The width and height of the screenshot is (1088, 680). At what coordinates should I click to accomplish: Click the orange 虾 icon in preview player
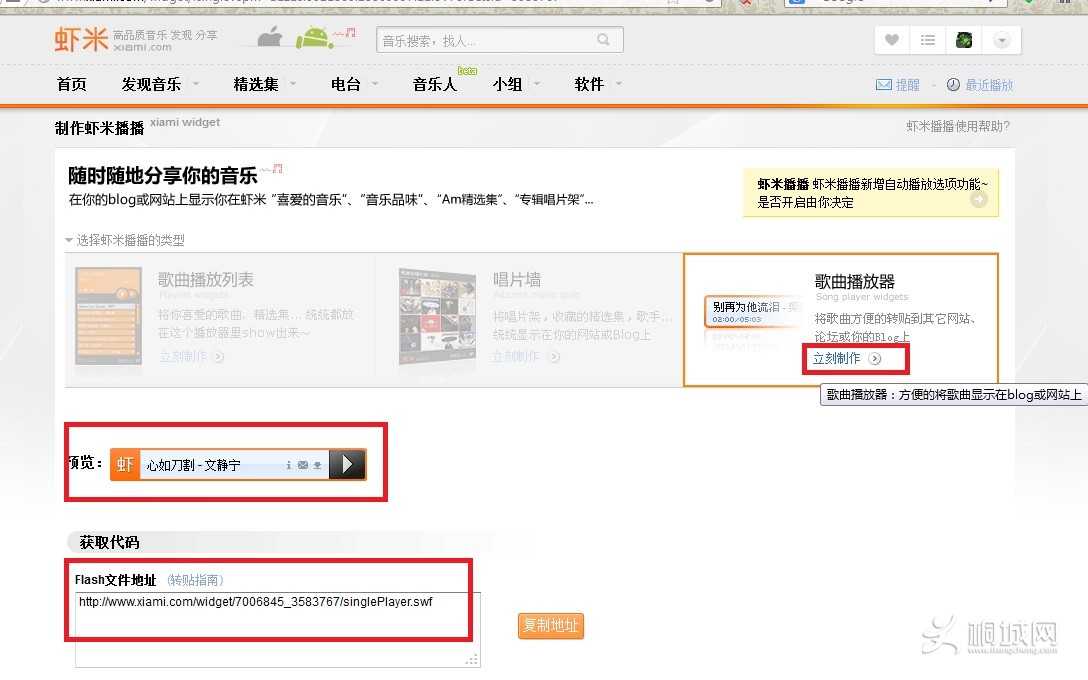point(125,464)
